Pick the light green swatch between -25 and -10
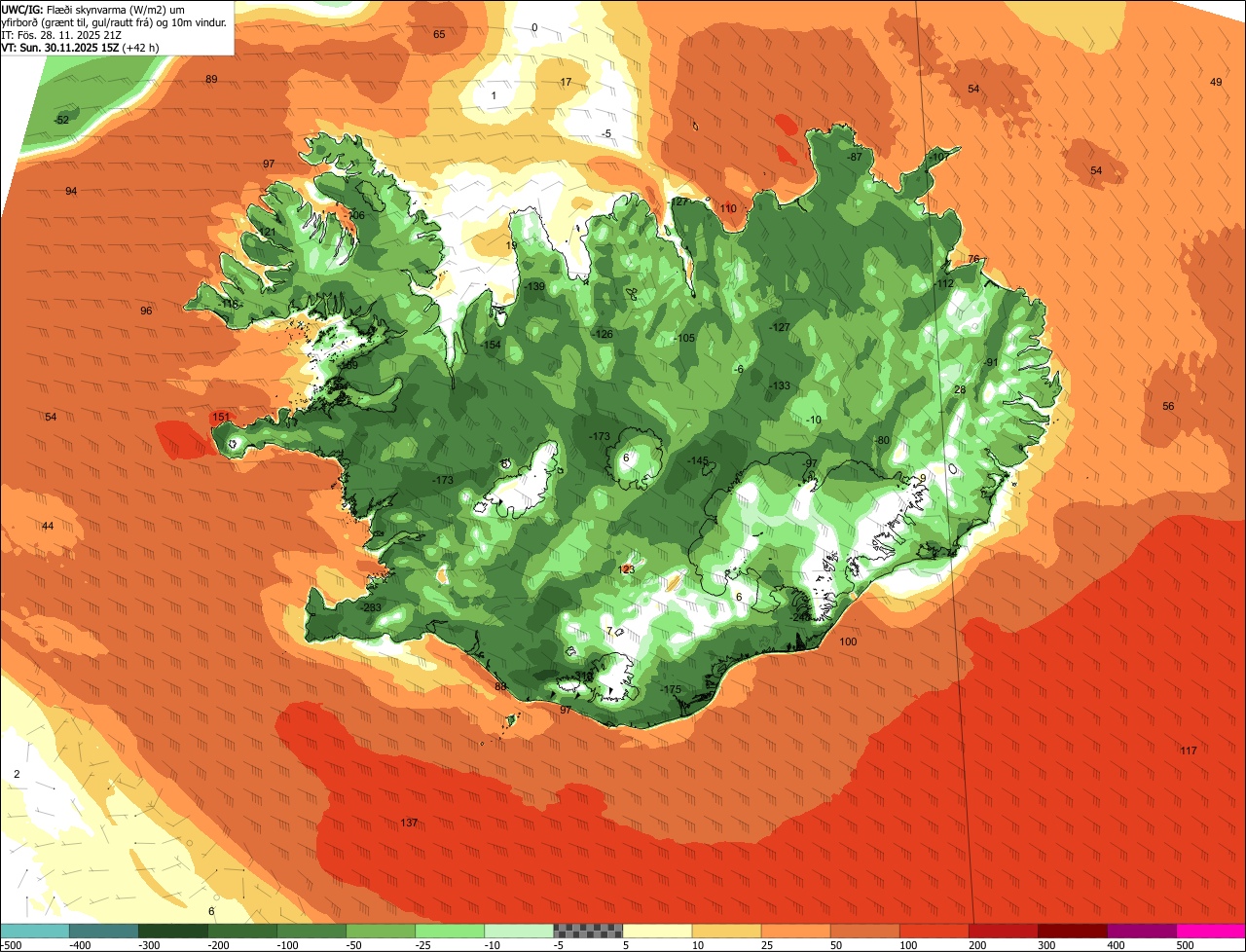 pyautogui.click(x=450, y=931)
